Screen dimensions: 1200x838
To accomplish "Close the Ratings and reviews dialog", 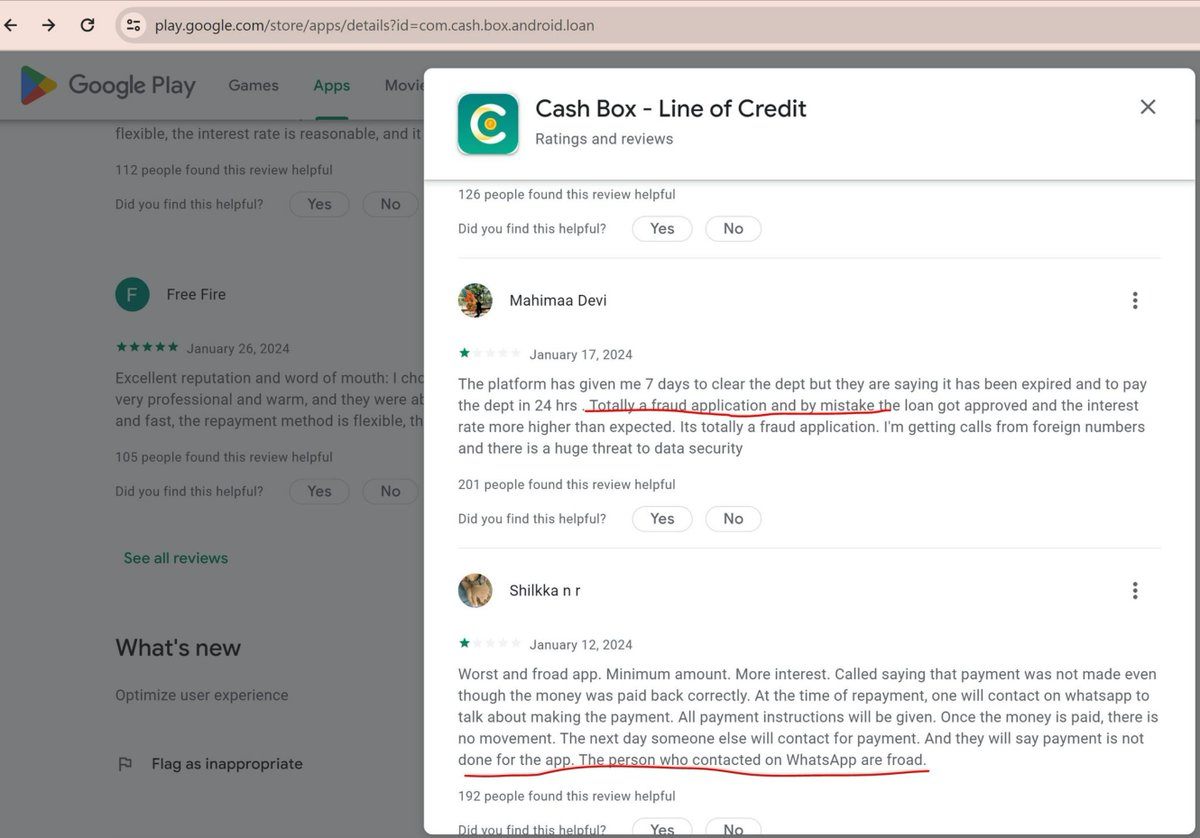I will point(1148,106).
